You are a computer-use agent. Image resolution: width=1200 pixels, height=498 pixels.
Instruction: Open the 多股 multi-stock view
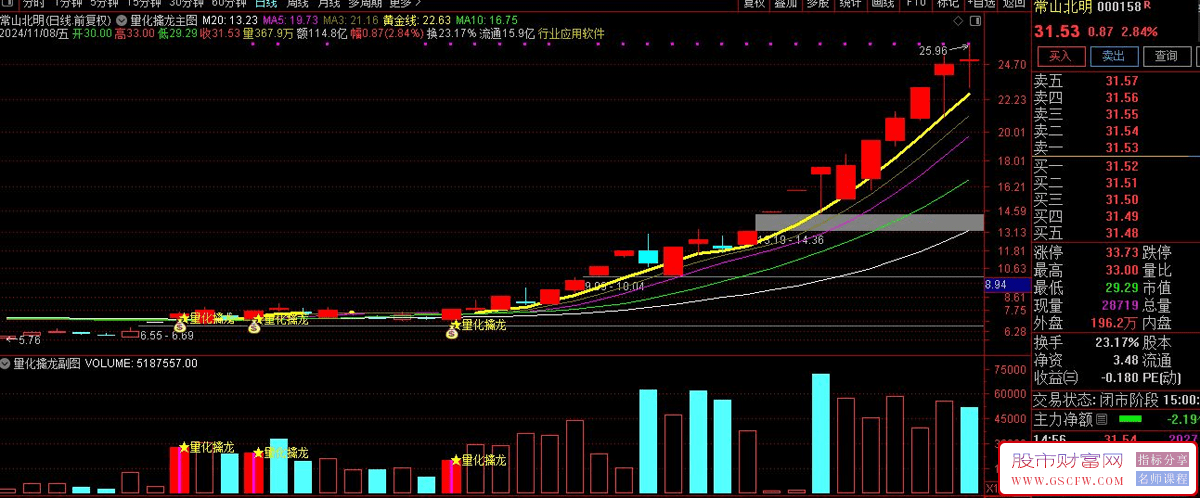817,3
